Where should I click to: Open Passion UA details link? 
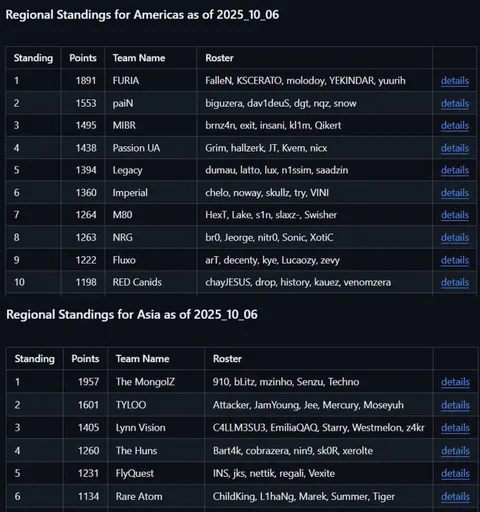point(455,148)
